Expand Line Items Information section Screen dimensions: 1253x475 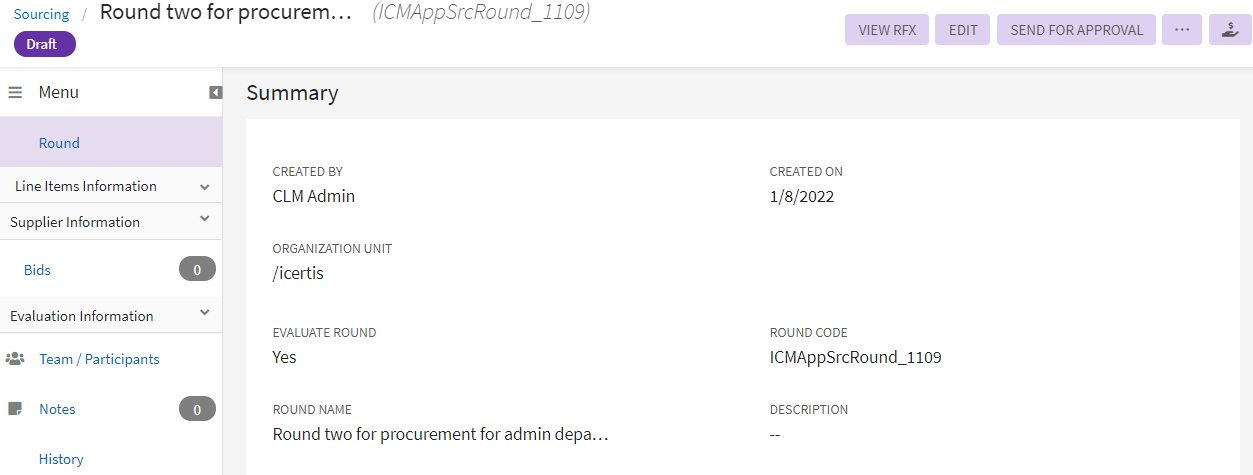pyautogui.click(x=204, y=187)
